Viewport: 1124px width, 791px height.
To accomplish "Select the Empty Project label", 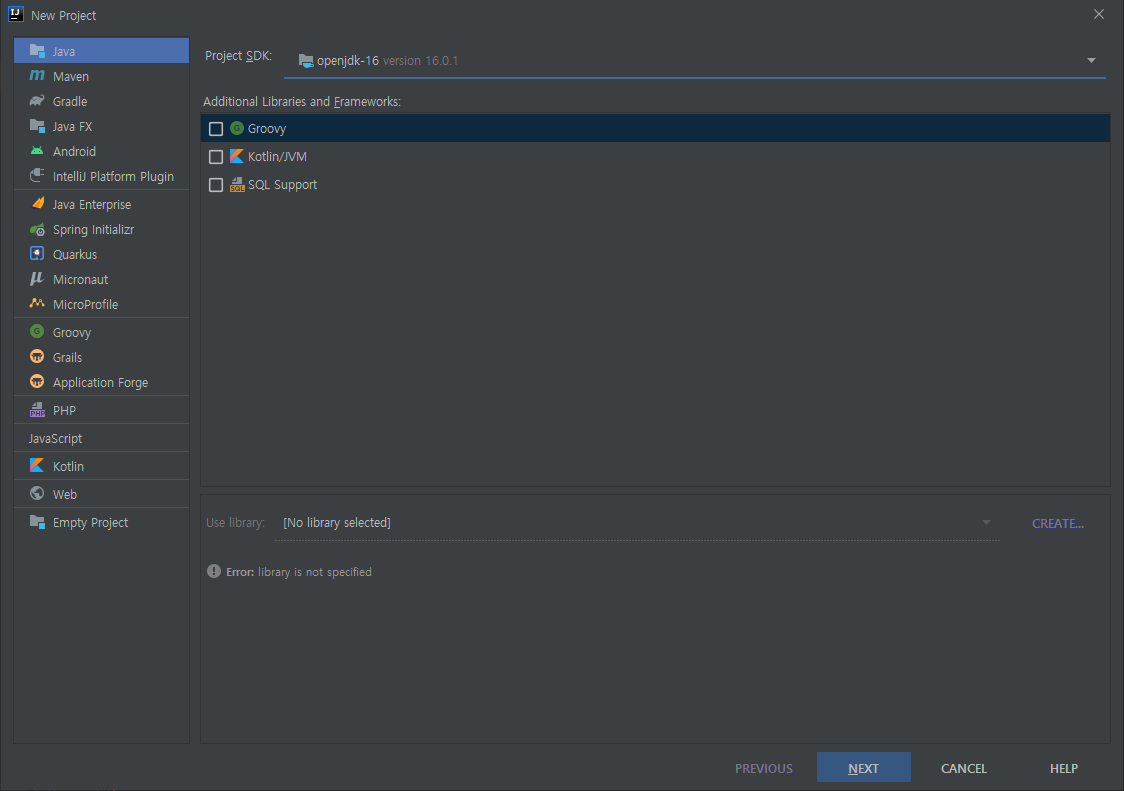I will (90, 523).
